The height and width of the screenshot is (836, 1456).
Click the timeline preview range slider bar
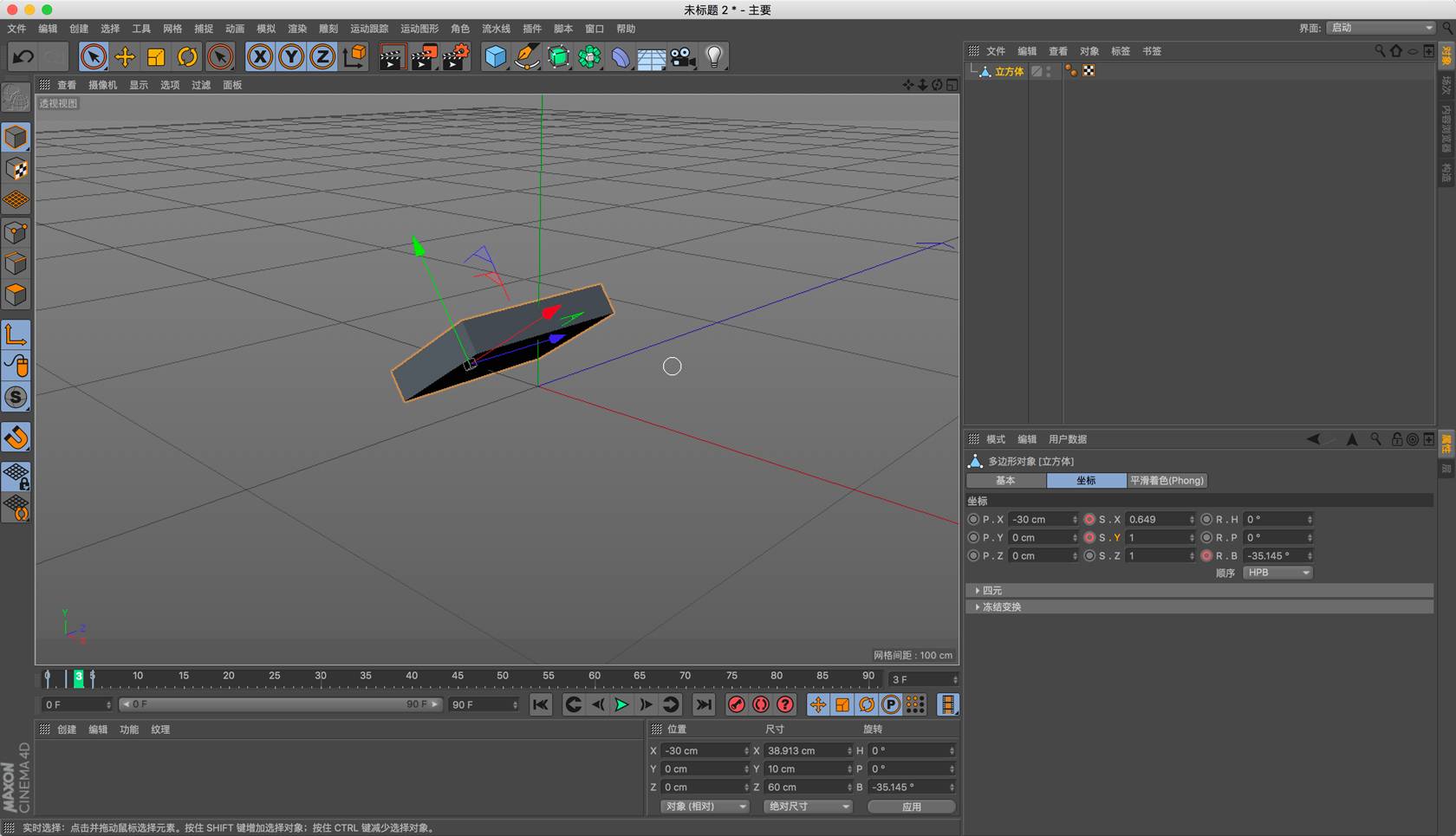pos(281,705)
